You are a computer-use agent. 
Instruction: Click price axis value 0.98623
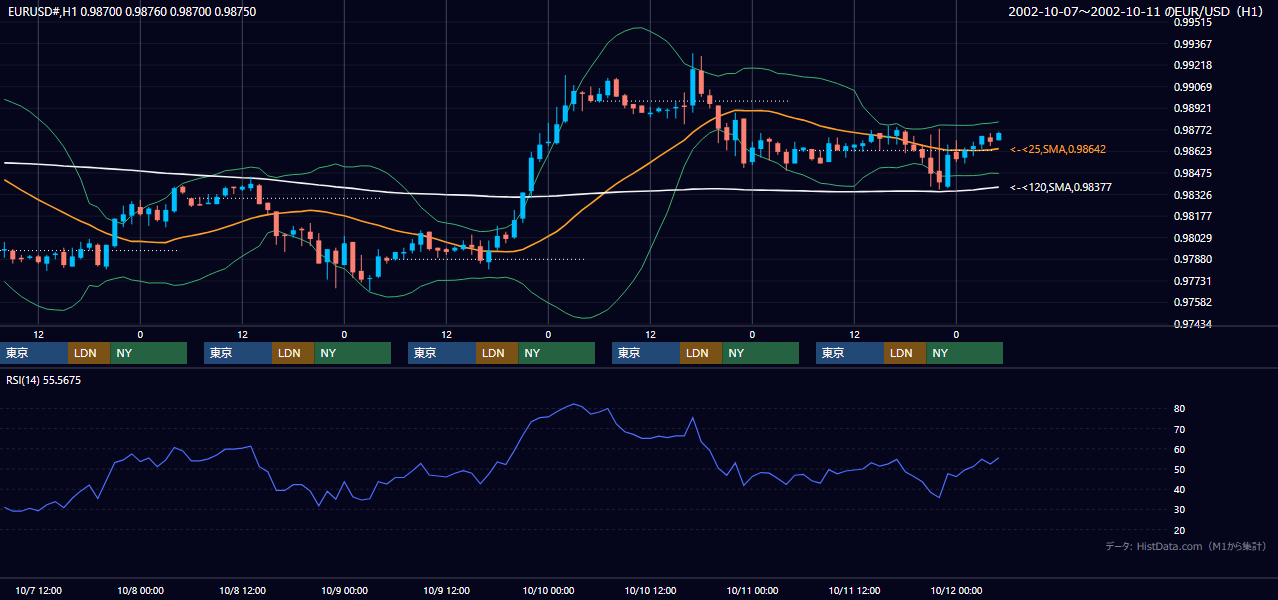[x=1193, y=151]
